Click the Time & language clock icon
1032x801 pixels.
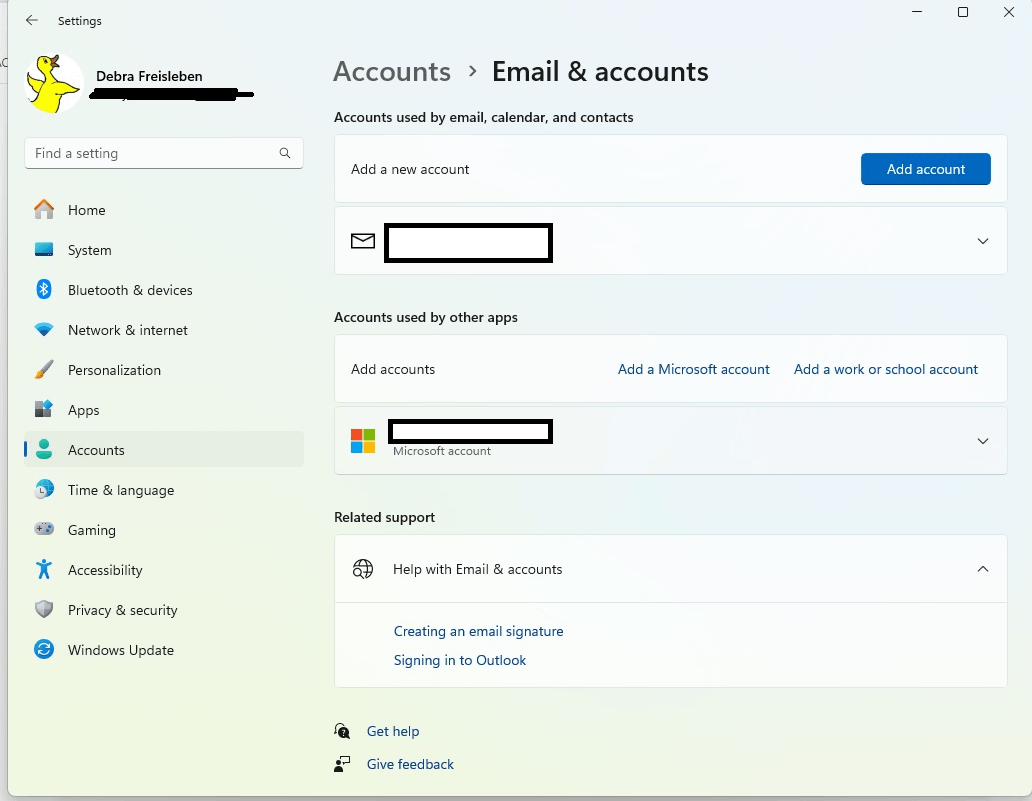pyautogui.click(x=44, y=490)
